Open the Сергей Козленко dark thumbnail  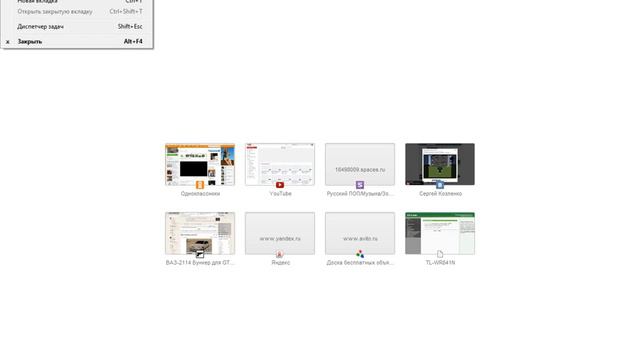pyautogui.click(x=440, y=164)
